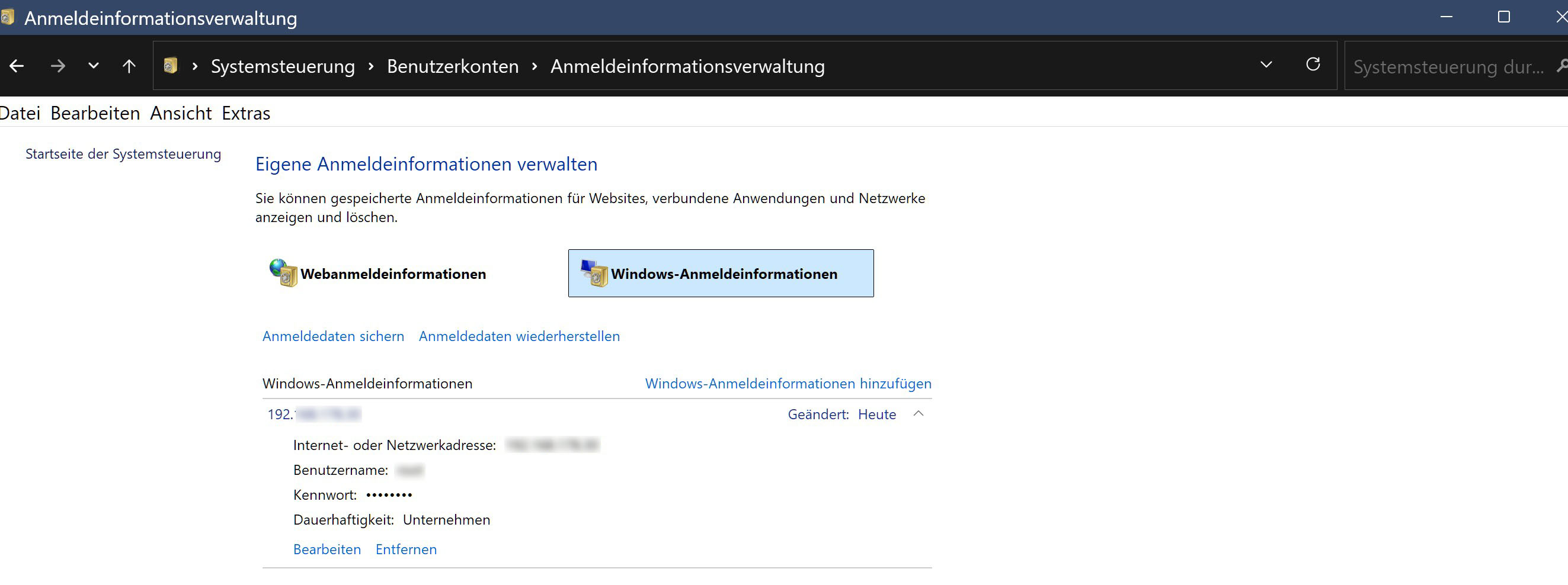Open the address bar dropdown
The width and height of the screenshot is (1568, 585).
pyautogui.click(x=1265, y=65)
